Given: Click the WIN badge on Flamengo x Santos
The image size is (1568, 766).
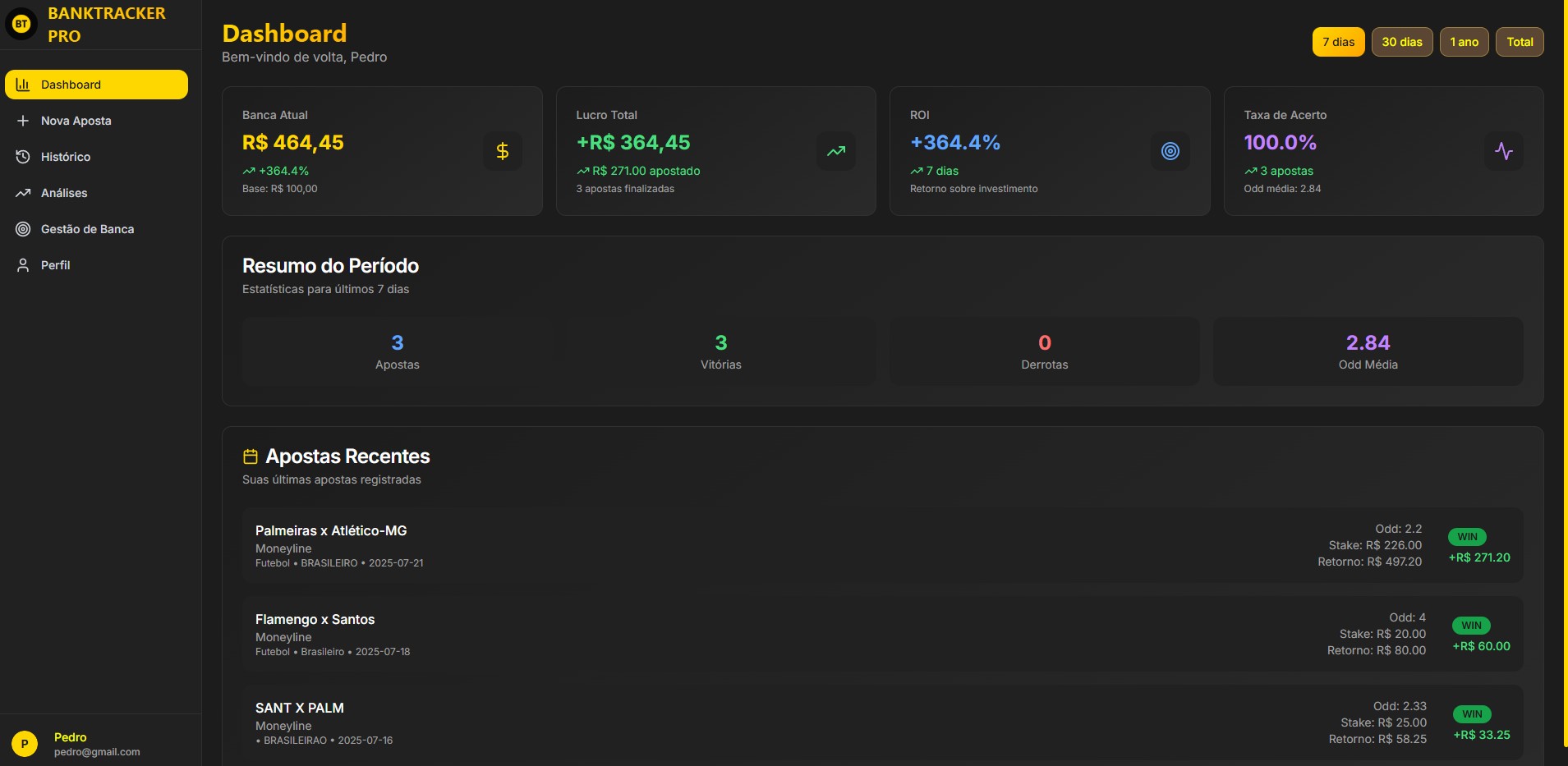Looking at the screenshot, I should point(1469,625).
